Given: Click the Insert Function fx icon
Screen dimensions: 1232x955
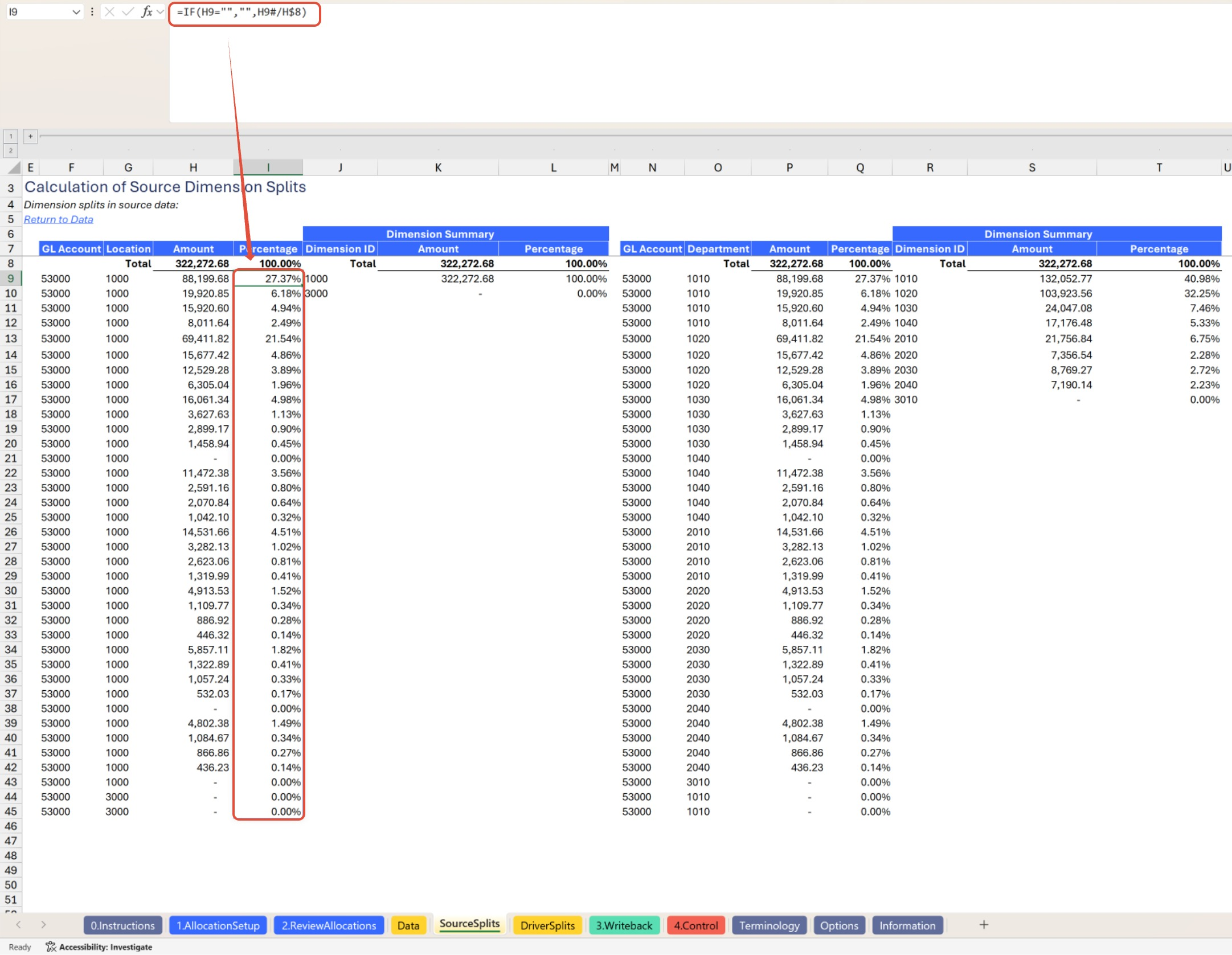Looking at the screenshot, I should [146, 11].
